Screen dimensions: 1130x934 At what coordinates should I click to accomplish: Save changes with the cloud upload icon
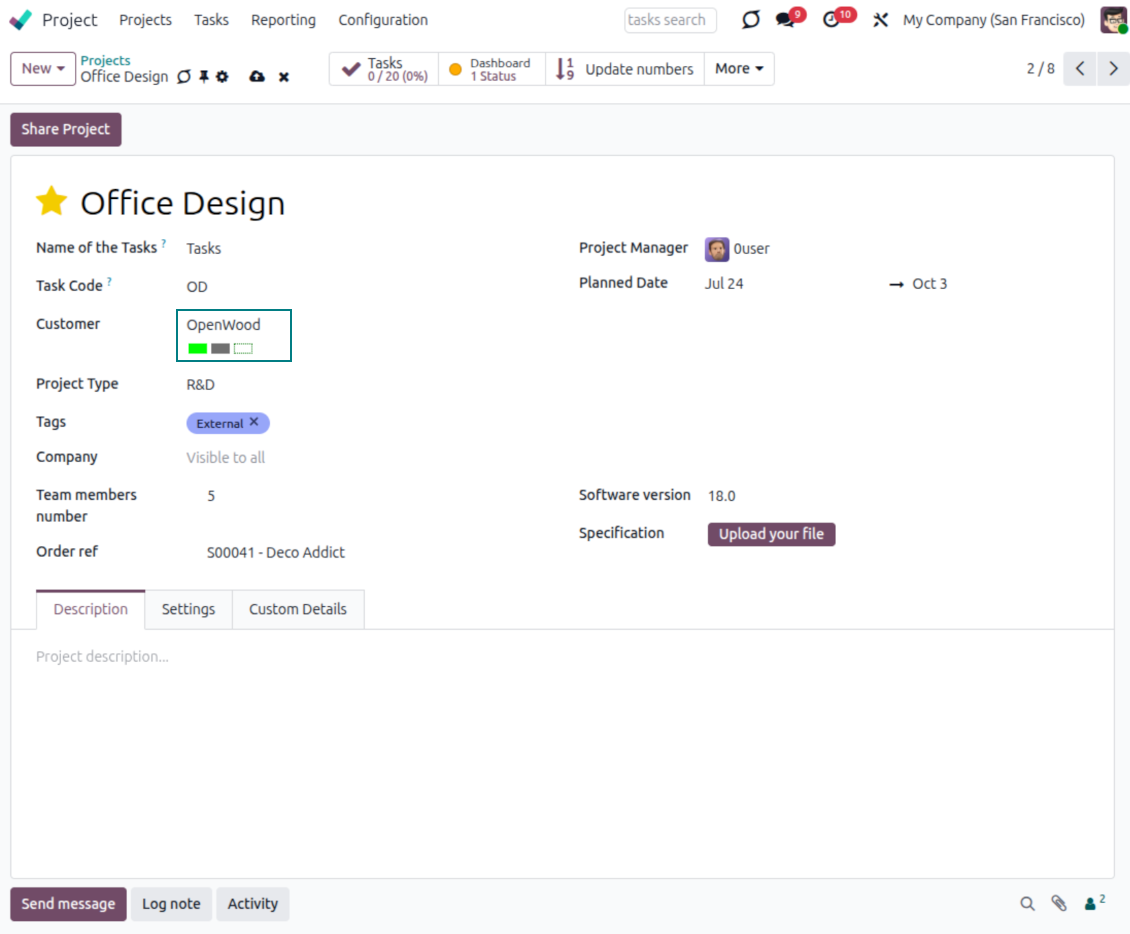coord(257,76)
